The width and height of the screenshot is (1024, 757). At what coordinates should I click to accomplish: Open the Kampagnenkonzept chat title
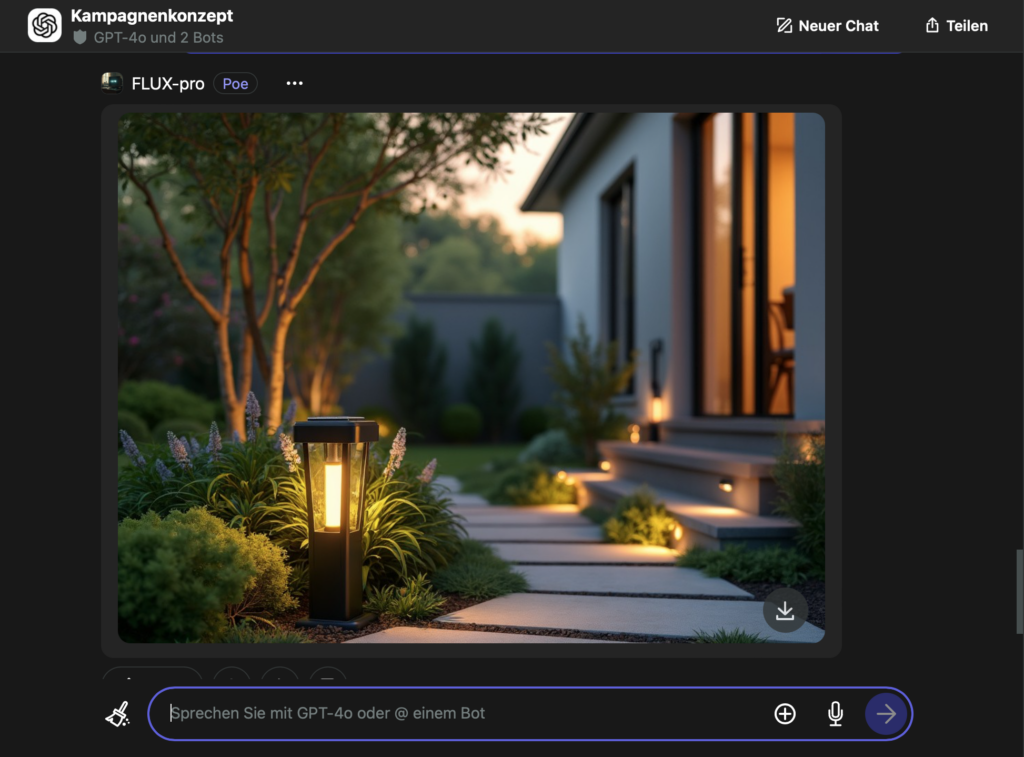[x=152, y=16]
